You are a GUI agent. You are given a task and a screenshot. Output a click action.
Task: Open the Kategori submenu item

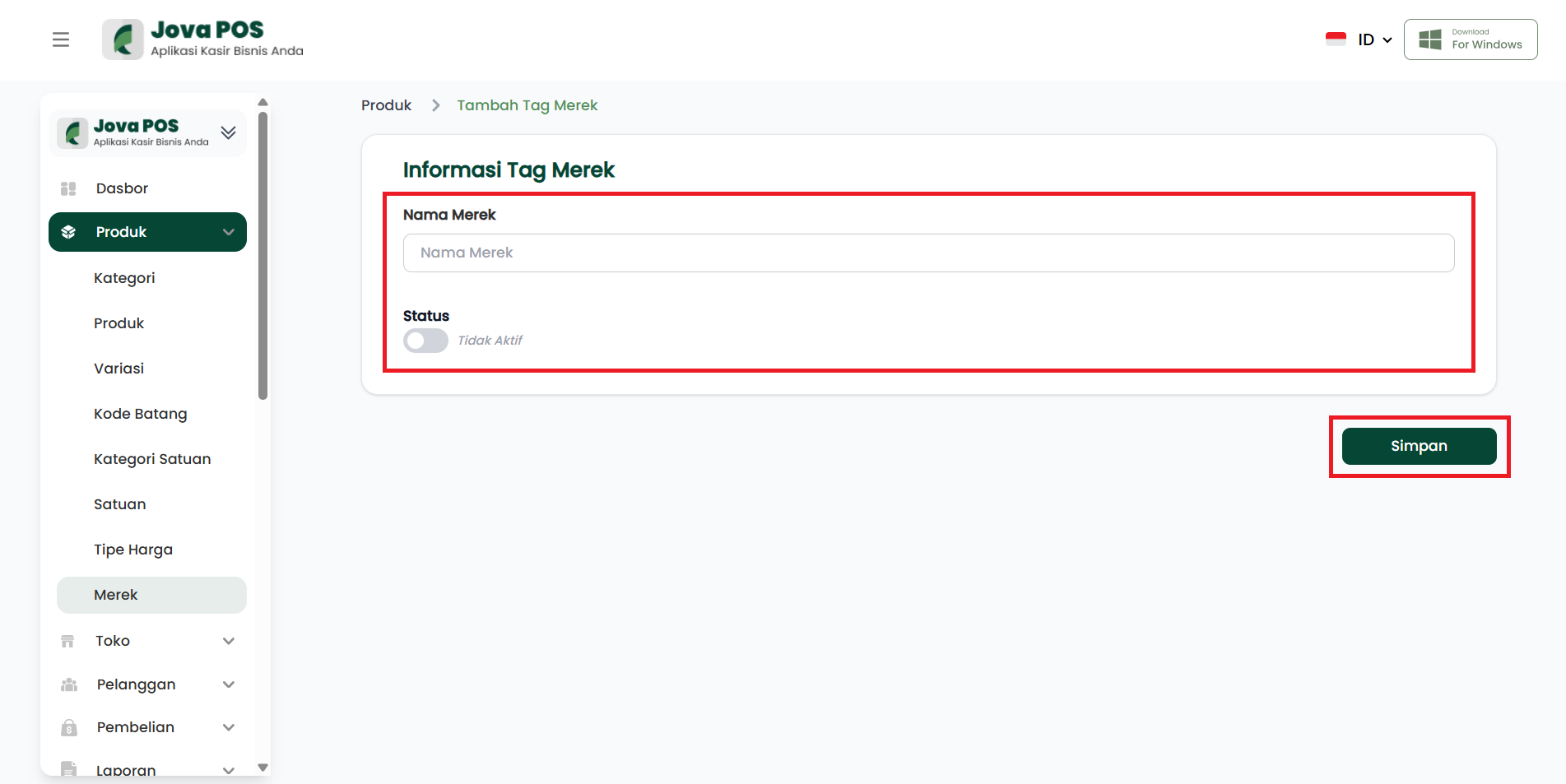[x=124, y=278]
